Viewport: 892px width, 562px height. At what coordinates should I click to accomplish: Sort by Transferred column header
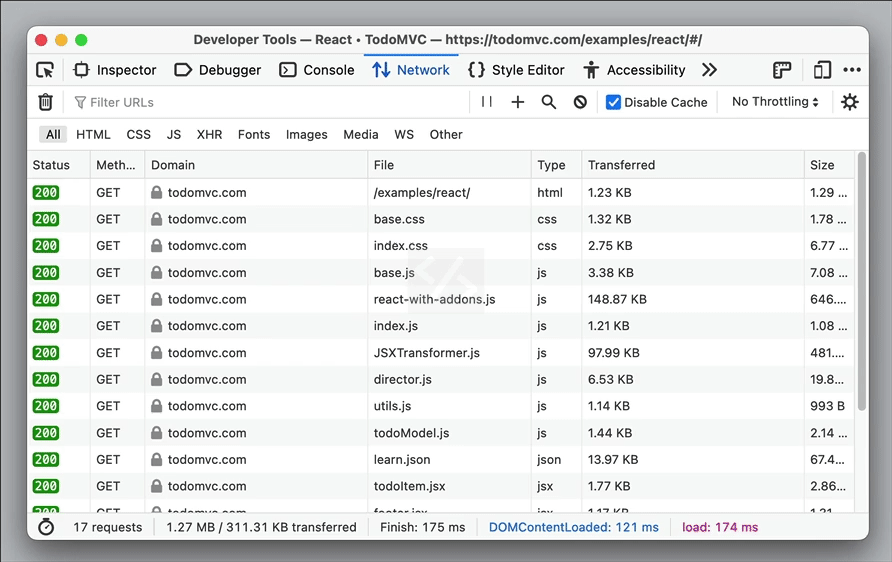coord(693,165)
